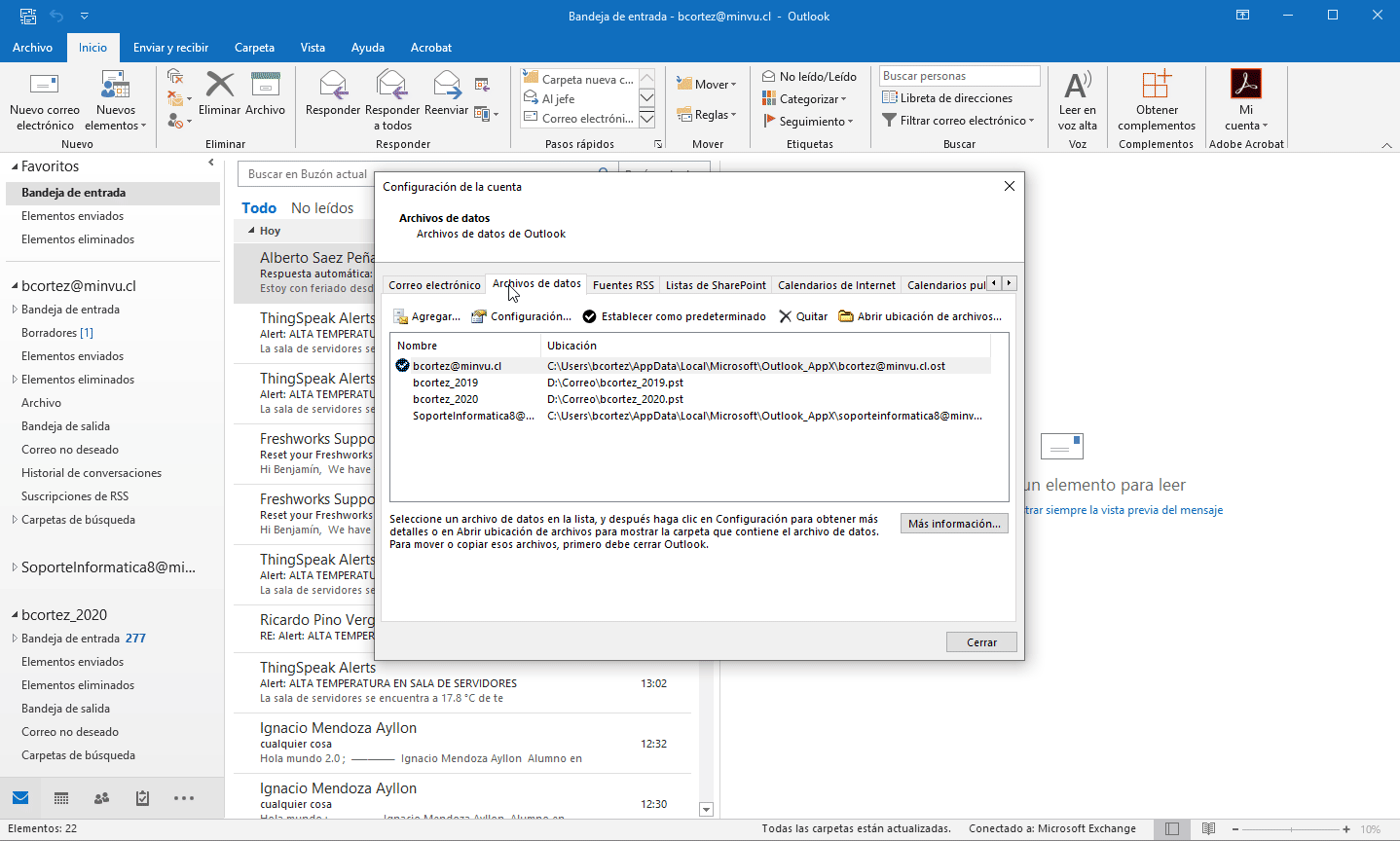Screen dimensions: 1400x841
Task: Switch to Reading view in status bar
Action: 1208,829
